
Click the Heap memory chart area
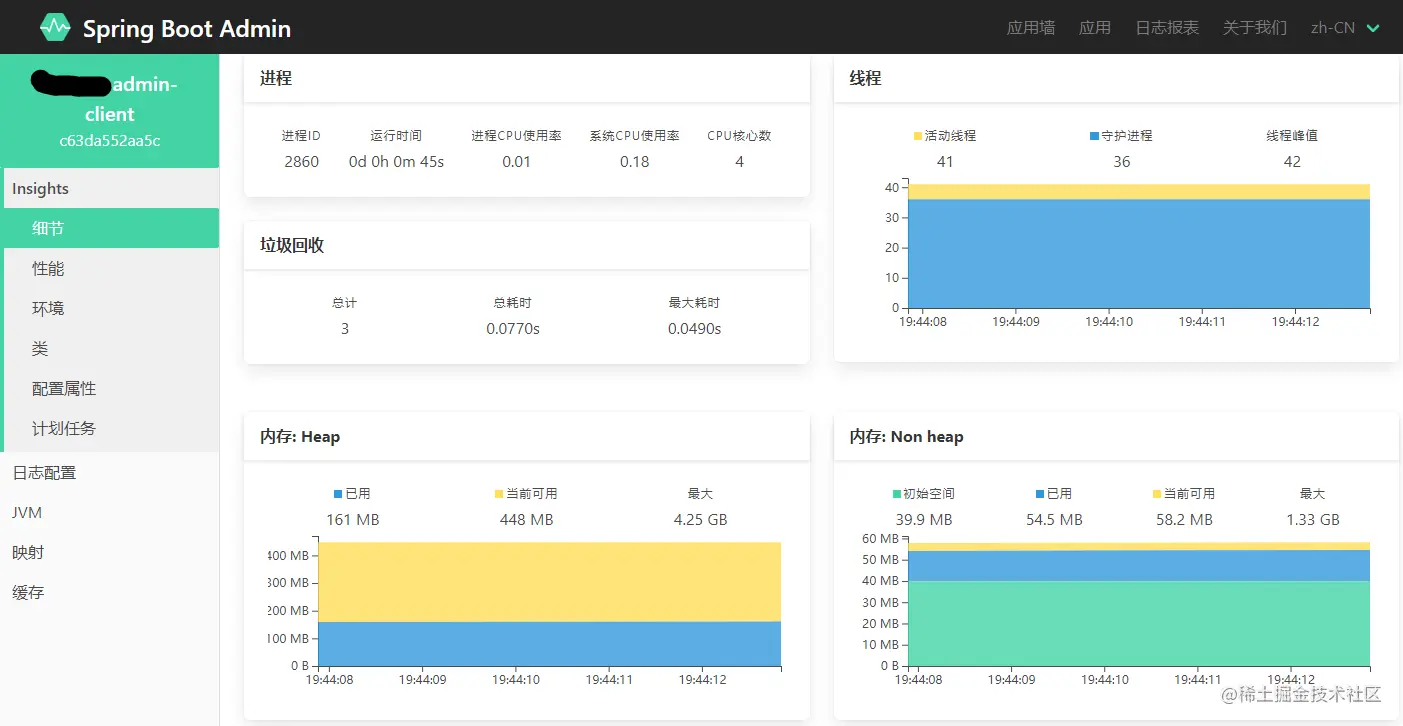(x=549, y=604)
